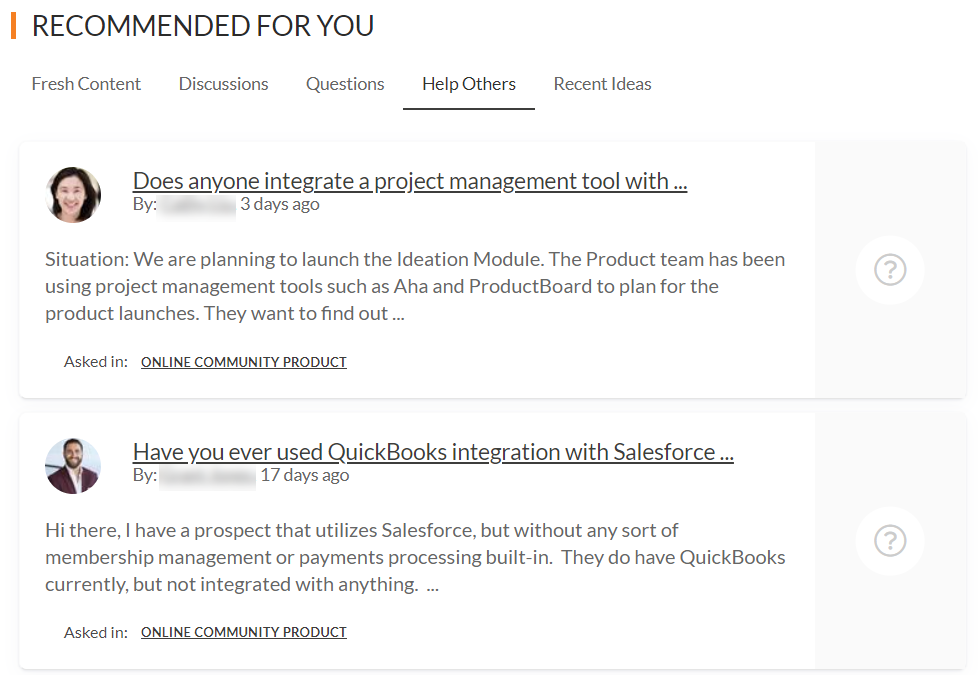Click the blurred author name on the QuickBooks post

click(x=207, y=477)
